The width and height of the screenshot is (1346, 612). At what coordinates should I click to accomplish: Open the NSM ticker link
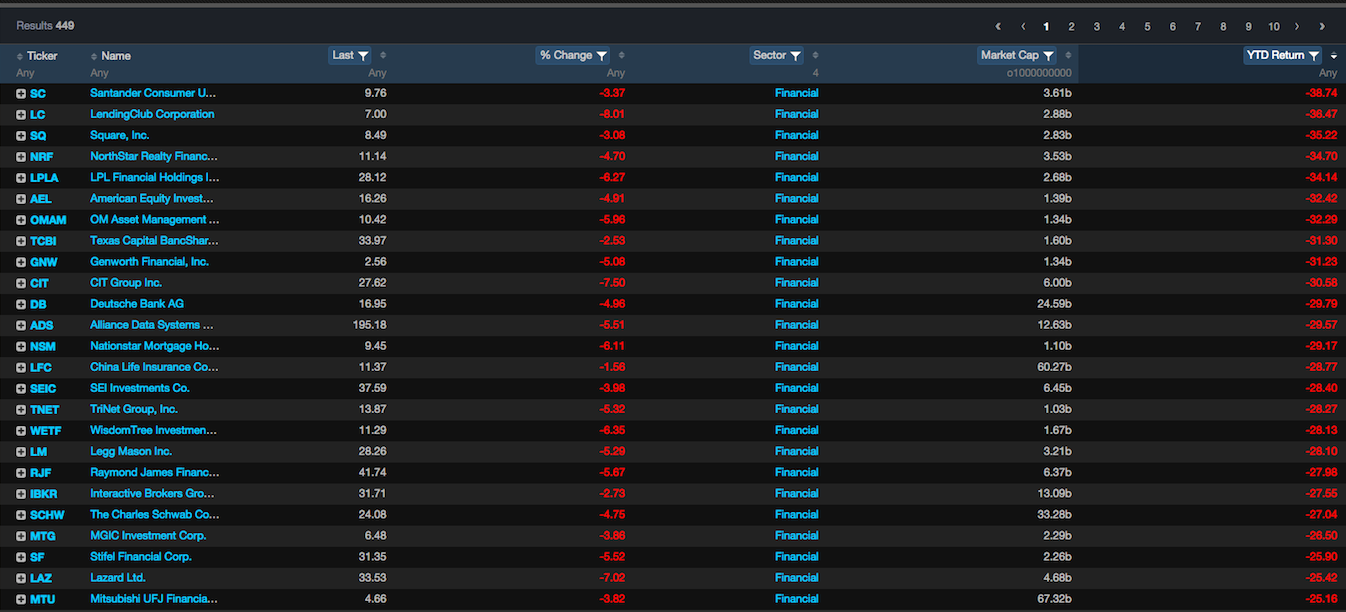coord(43,347)
